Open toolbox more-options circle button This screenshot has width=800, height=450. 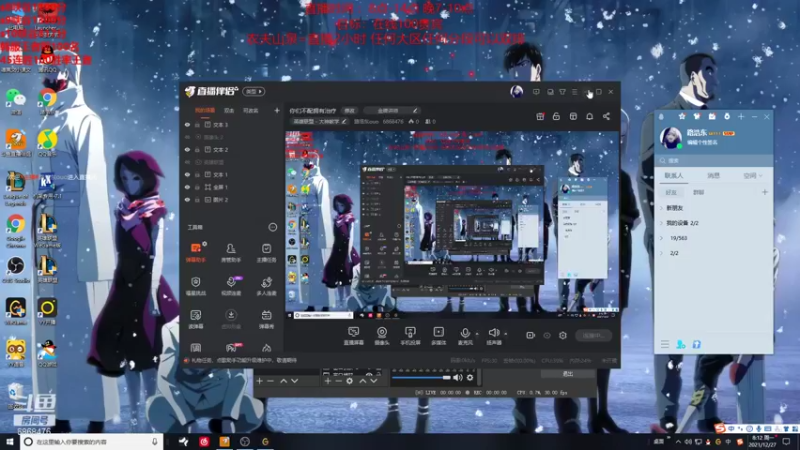click(x=272, y=227)
